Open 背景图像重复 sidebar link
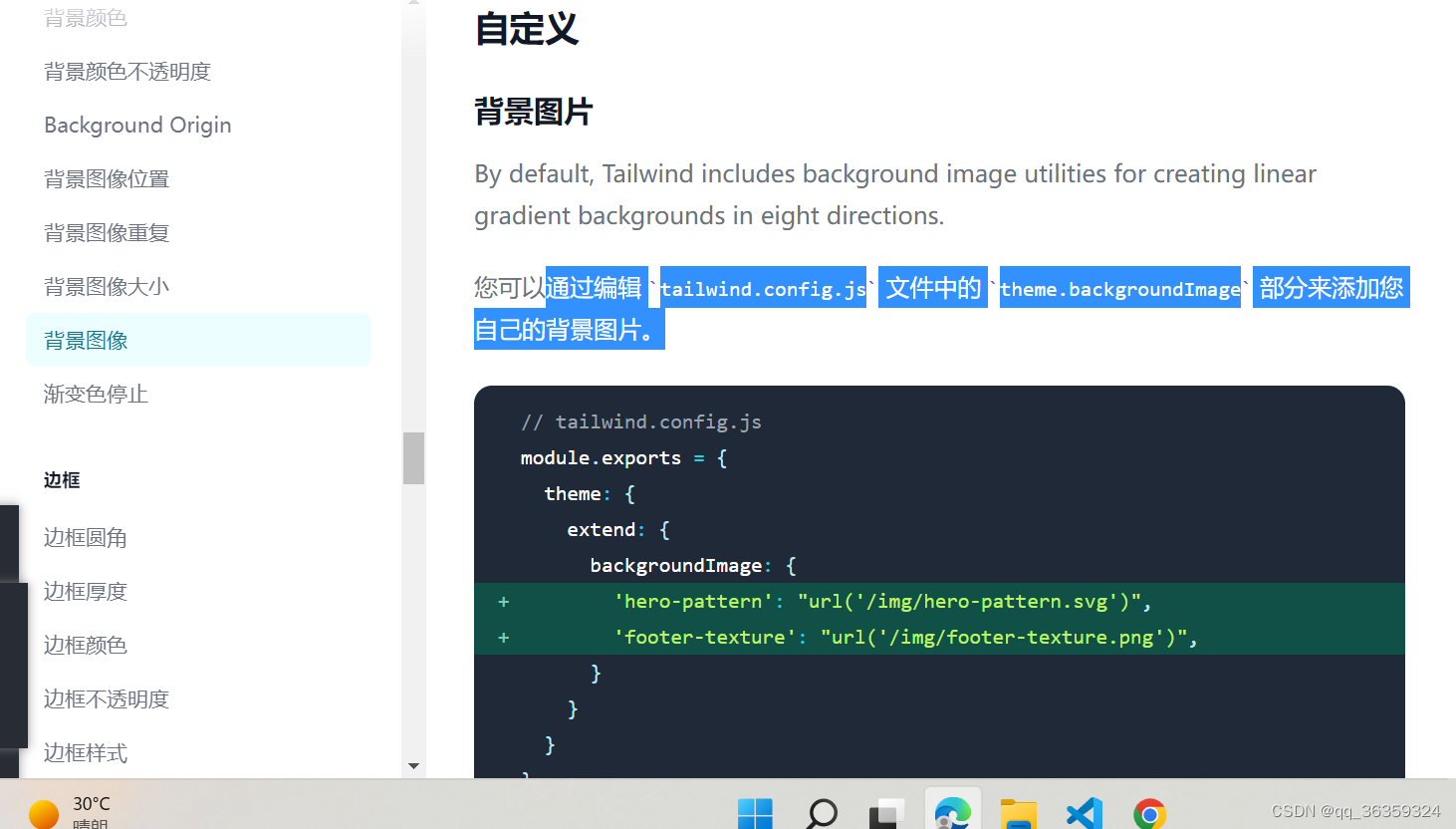 pyautogui.click(x=107, y=233)
